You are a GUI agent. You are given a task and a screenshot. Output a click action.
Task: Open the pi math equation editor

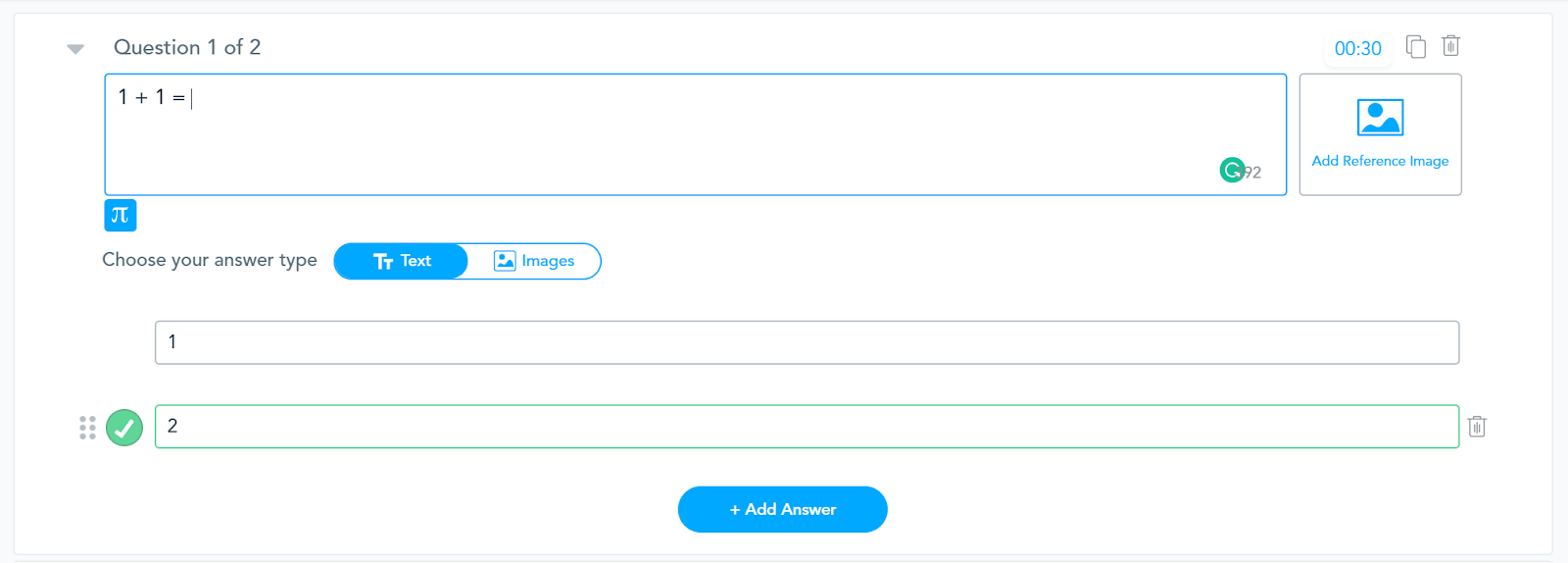pyautogui.click(x=121, y=215)
